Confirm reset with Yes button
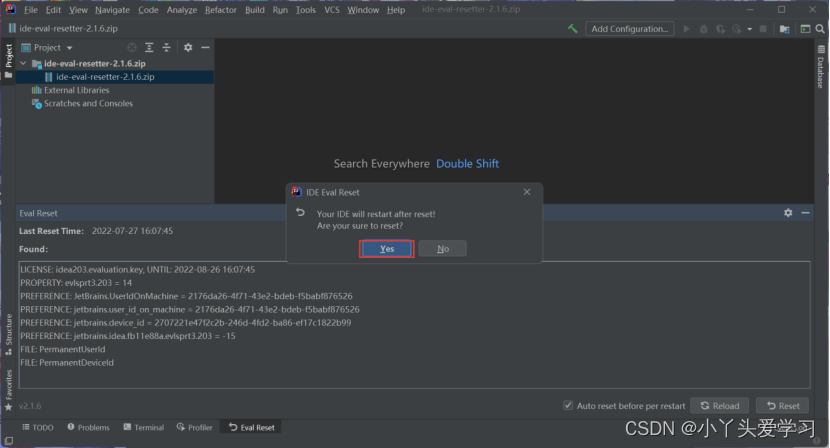Viewport: 830px width, 448px height. pyautogui.click(x=386, y=249)
